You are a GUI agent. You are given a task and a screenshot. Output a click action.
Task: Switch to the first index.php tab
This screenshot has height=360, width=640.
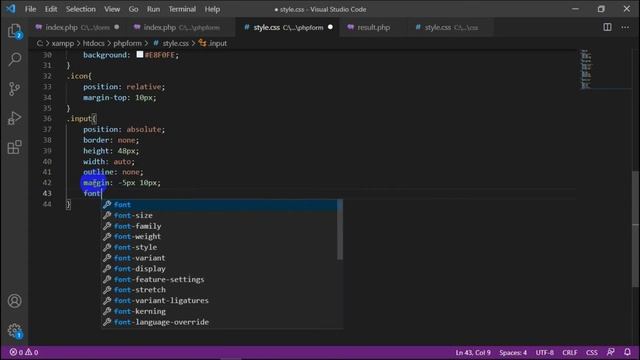click(77, 27)
